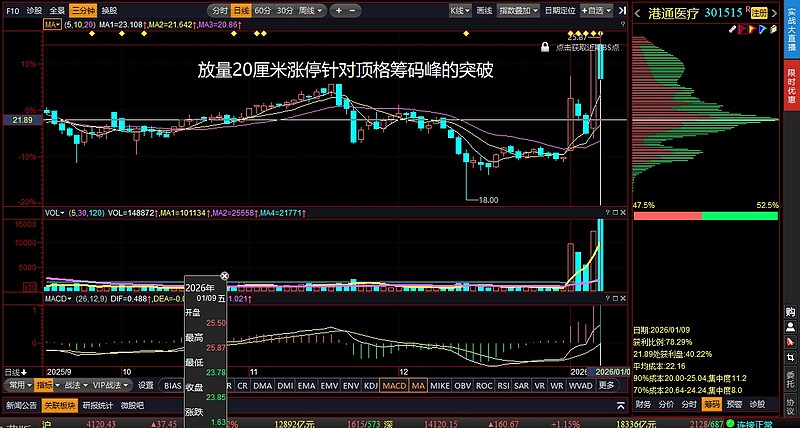This screenshot has height=428, width=800.
Task: Click the zoom-out minus button on the chart toolbar
Action: click(x=353, y=10)
